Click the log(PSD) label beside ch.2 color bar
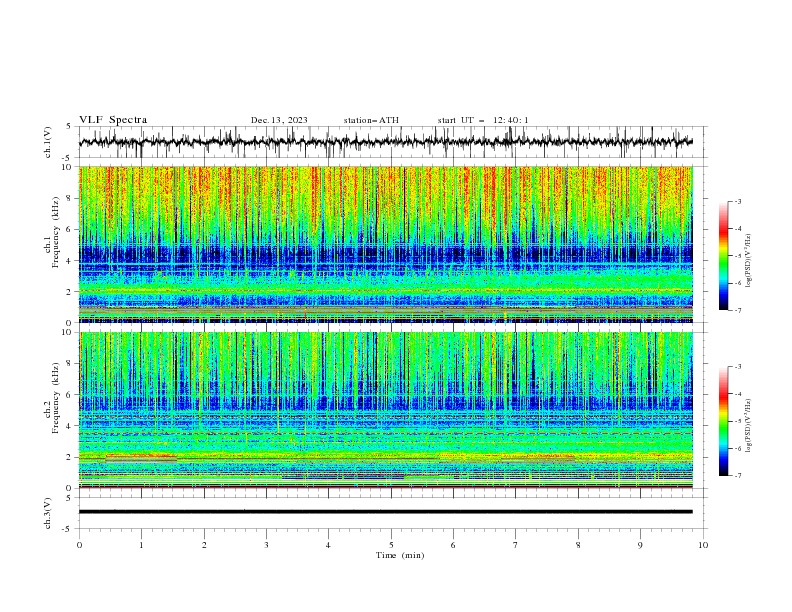The width and height of the screenshot is (792, 612). point(749,425)
